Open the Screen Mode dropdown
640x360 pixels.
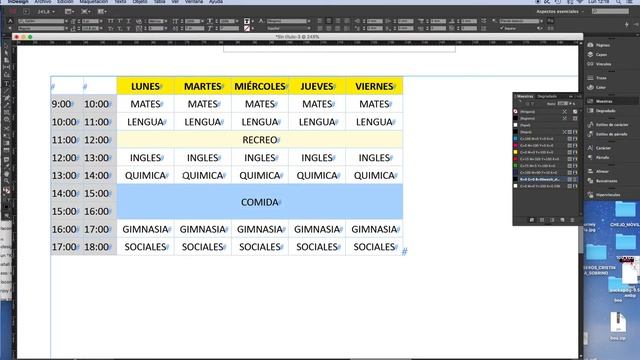(85, 12)
